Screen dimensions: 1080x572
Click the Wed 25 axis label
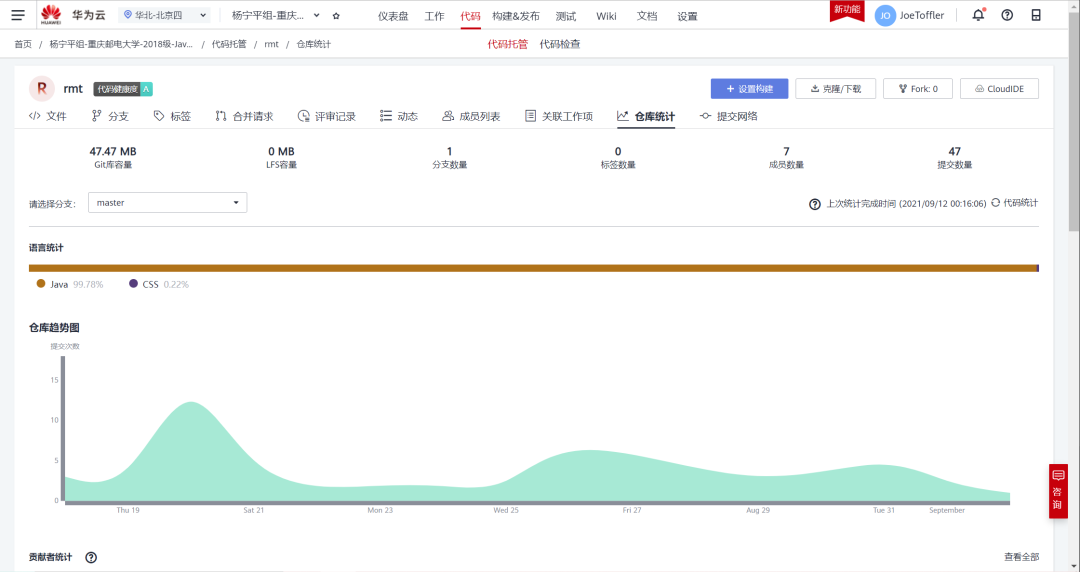tap(506, 510)
